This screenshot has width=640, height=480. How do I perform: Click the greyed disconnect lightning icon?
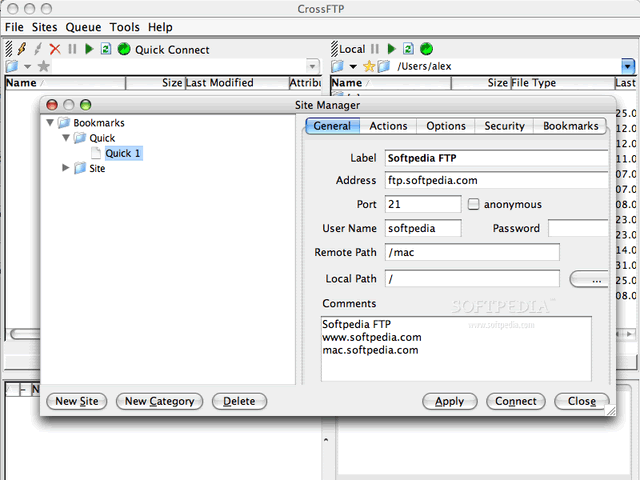pos(38,49)
